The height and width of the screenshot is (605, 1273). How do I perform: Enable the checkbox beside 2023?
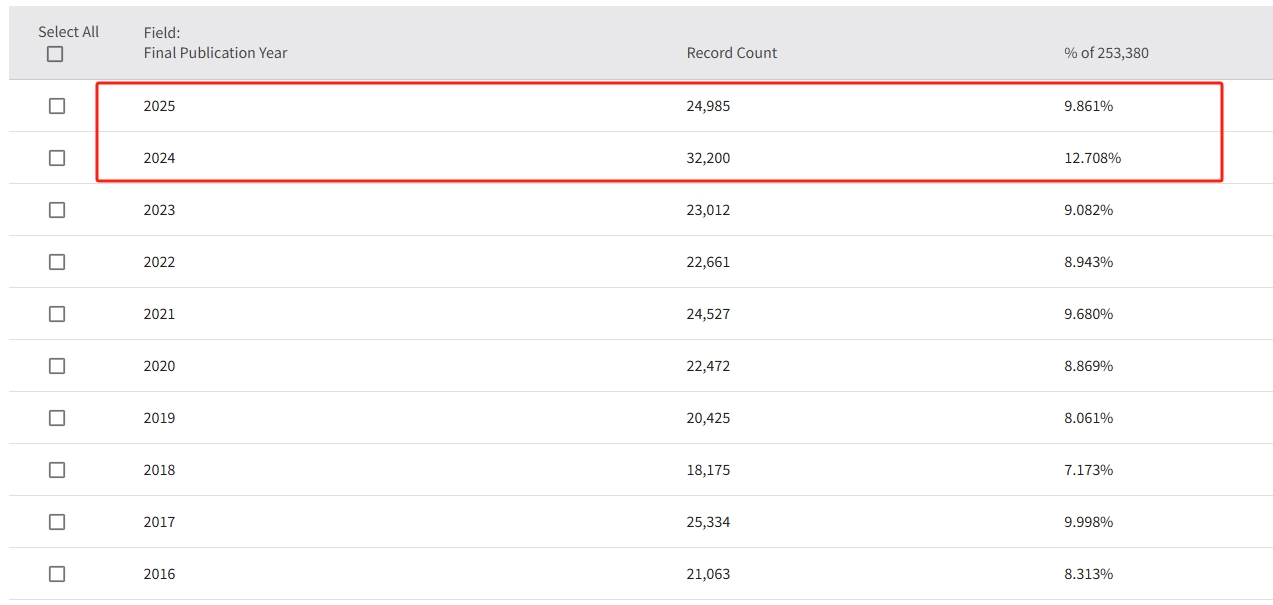click(57, 210)
